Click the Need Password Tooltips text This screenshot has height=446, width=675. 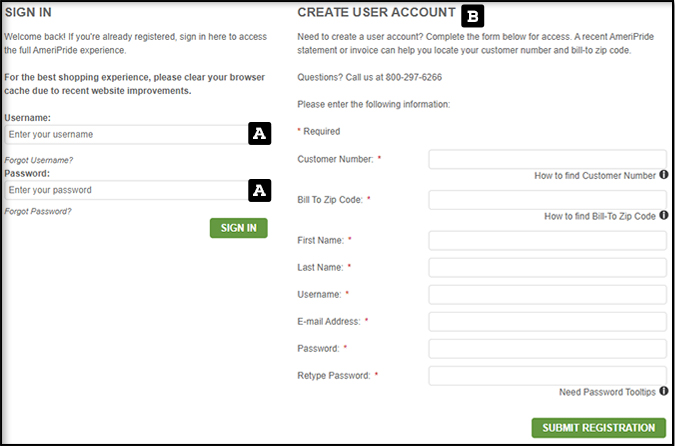607,392
